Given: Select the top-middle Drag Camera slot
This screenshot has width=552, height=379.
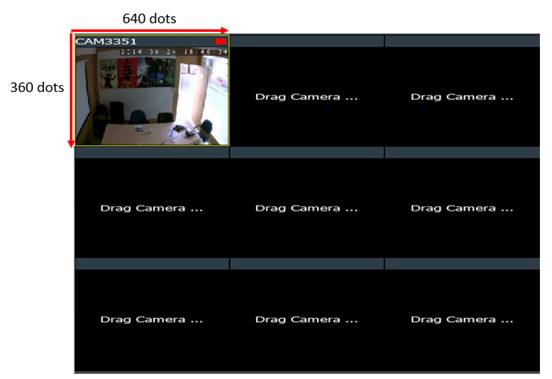Looking at the screenshot, I should (307, 96).
